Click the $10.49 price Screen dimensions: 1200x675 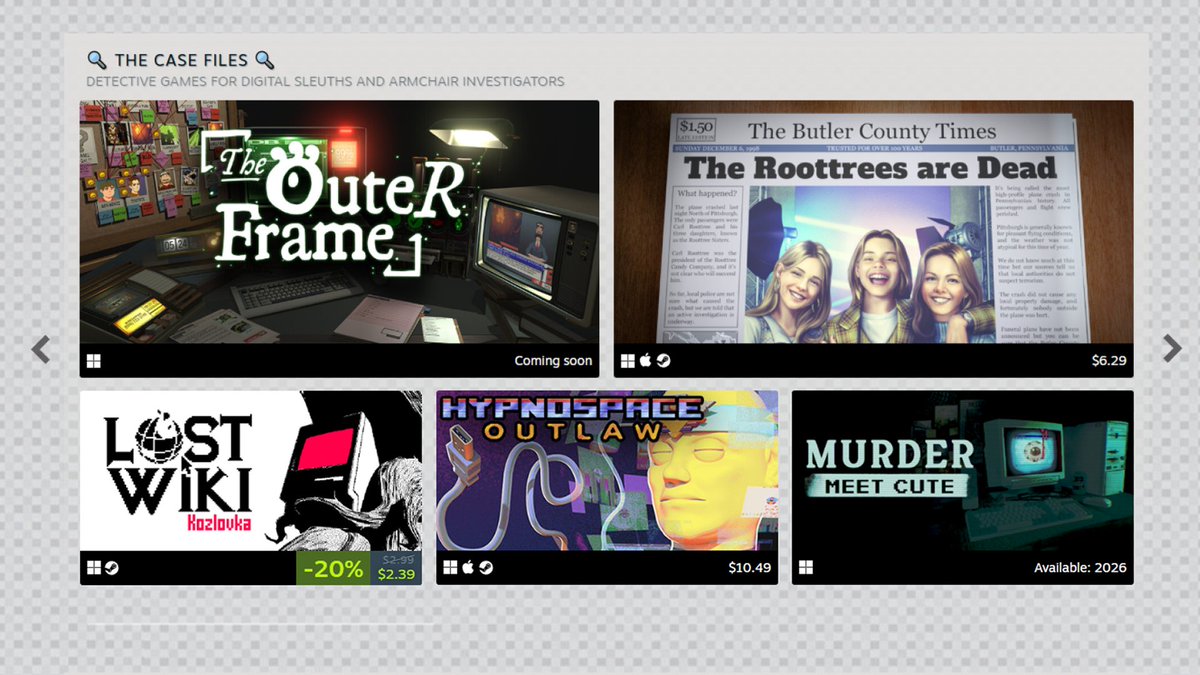(750, 568)
